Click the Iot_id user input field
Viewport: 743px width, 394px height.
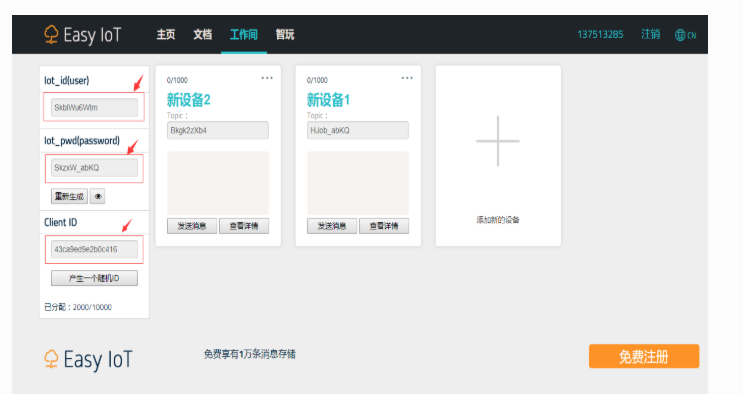tap(94, 108)
